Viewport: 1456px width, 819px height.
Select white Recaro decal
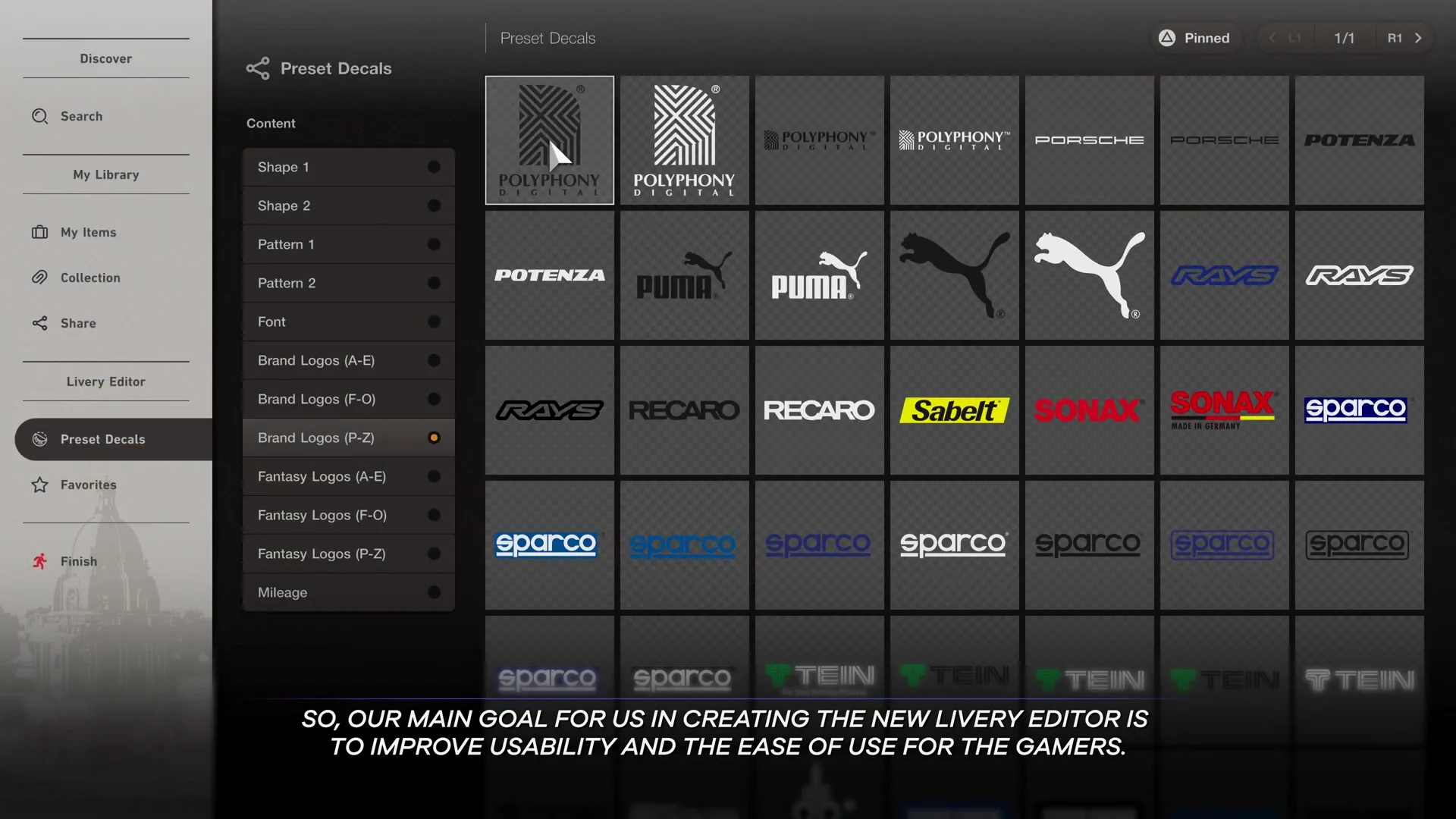point(820,410)
